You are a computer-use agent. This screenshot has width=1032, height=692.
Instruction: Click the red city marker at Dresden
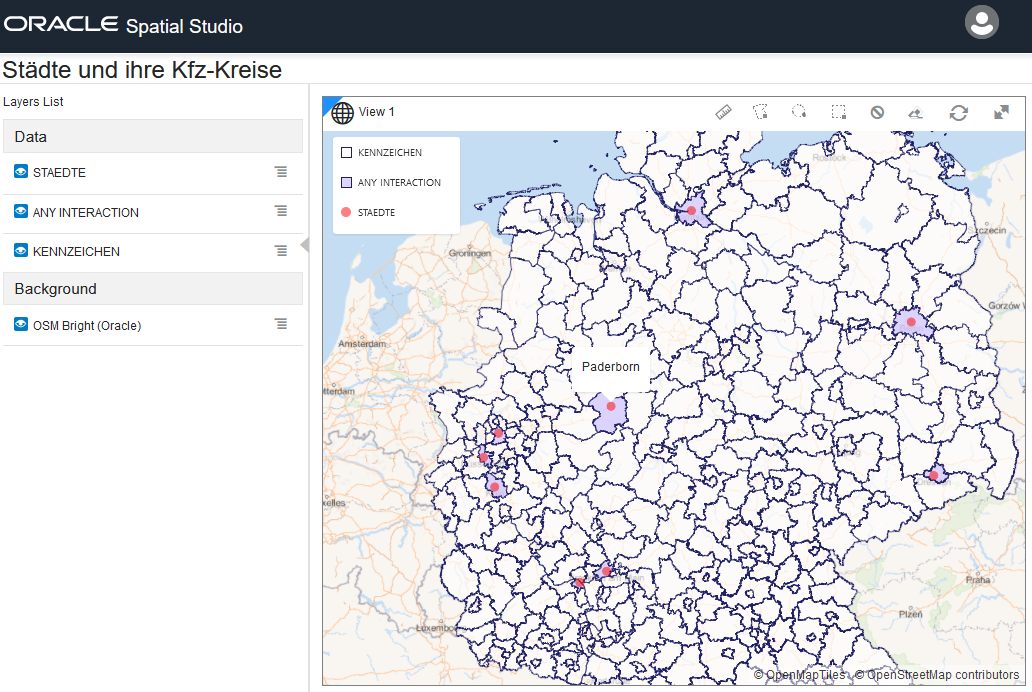point(933,475)
